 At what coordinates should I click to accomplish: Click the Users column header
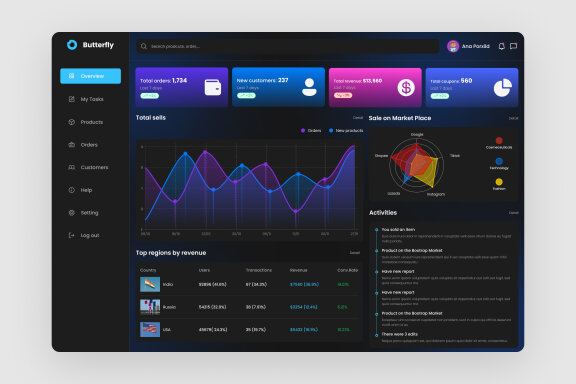pyautogui.click(x=204, y=270)
